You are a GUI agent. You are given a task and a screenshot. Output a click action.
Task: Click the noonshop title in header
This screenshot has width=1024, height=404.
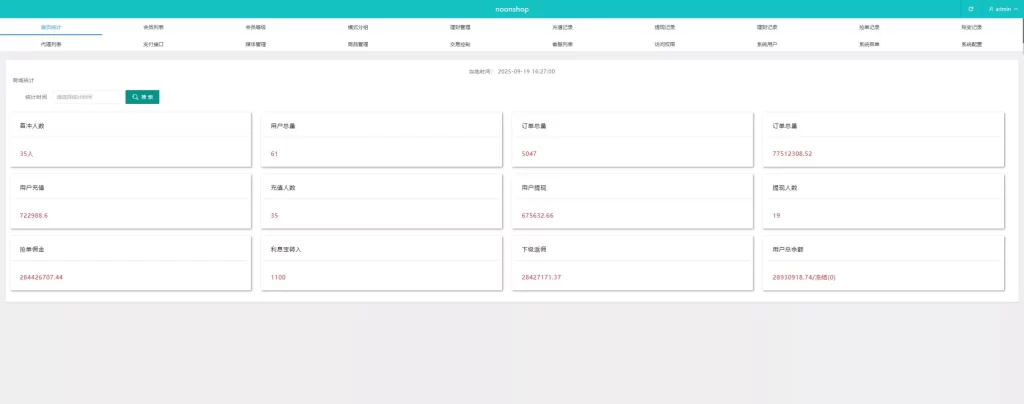512,9
